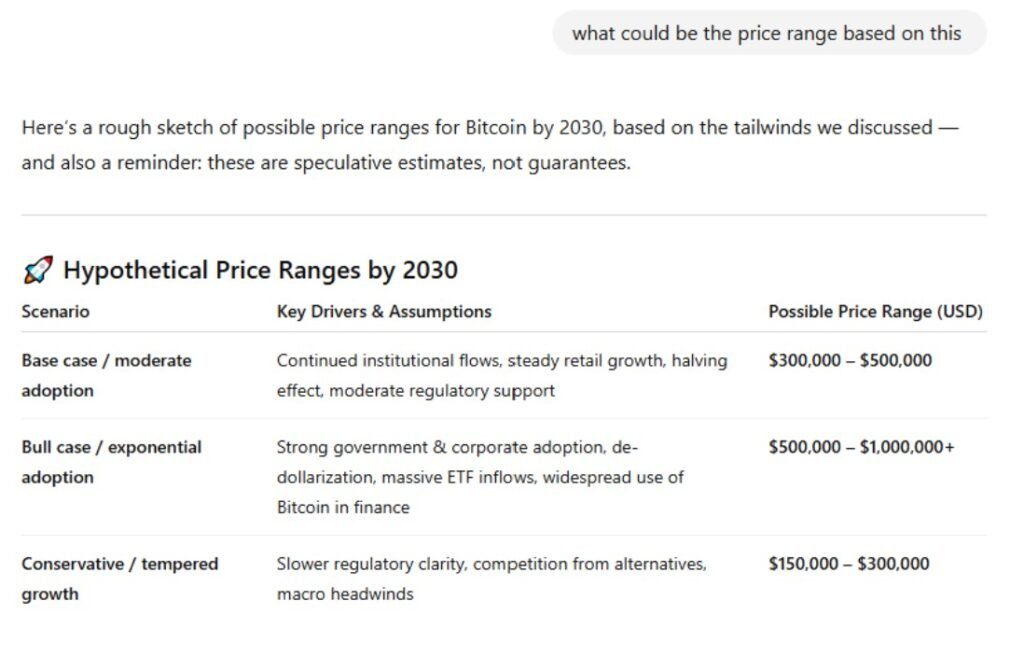
Task: Click the rocket emoji beside the heading
Action: [x=37, y=270]
